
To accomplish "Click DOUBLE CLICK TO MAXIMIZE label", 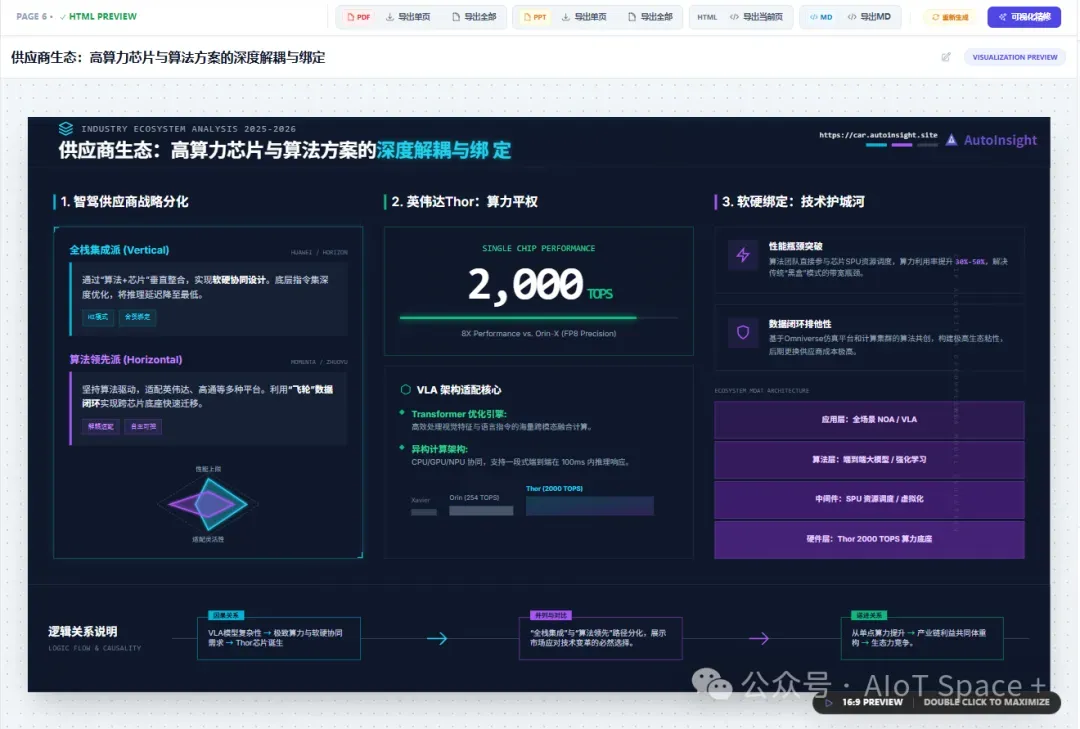I will [986, 702].
